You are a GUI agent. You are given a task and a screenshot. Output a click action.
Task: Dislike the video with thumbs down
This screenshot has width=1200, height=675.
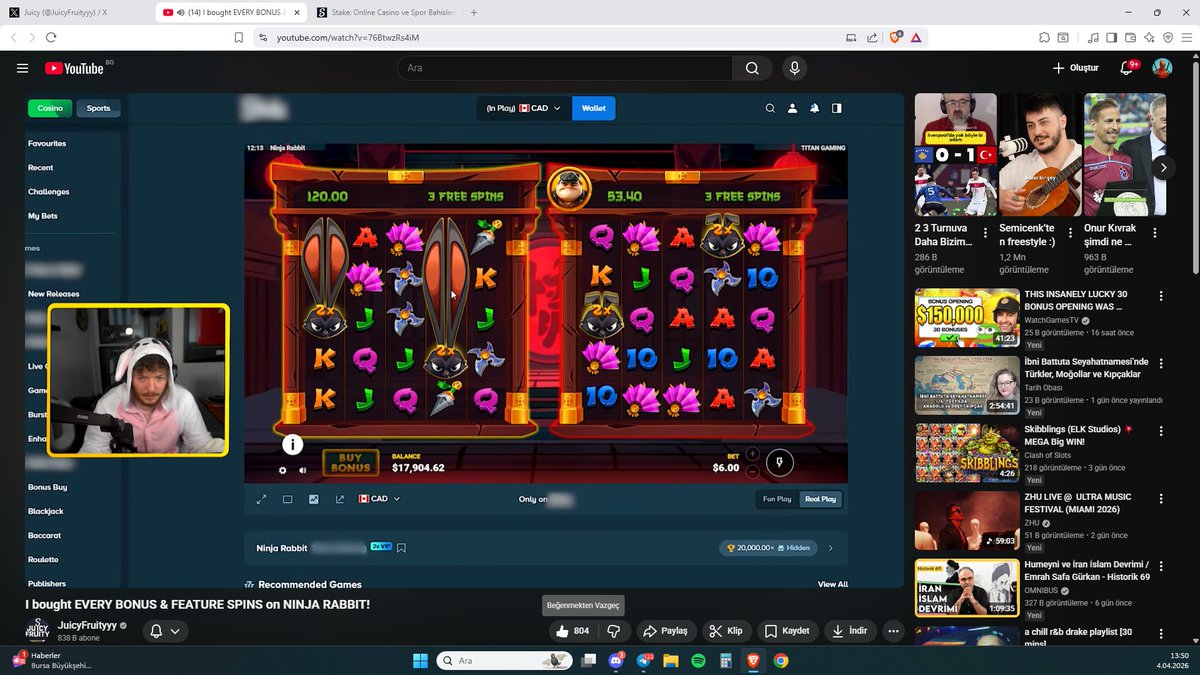coord(614,631)
